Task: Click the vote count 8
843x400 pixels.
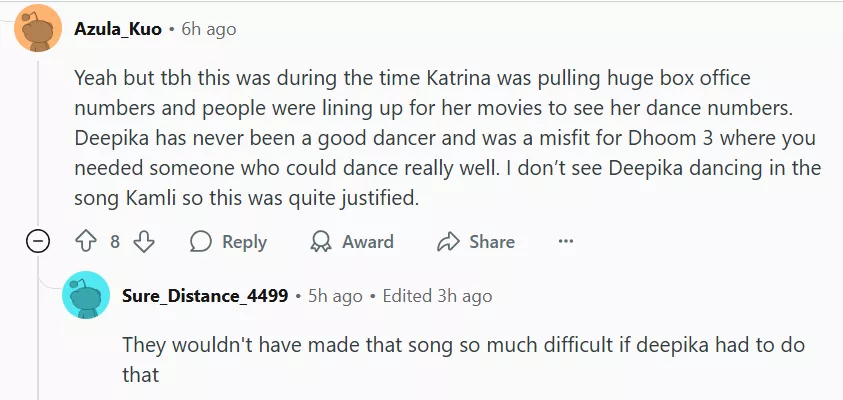Action: 115,242
